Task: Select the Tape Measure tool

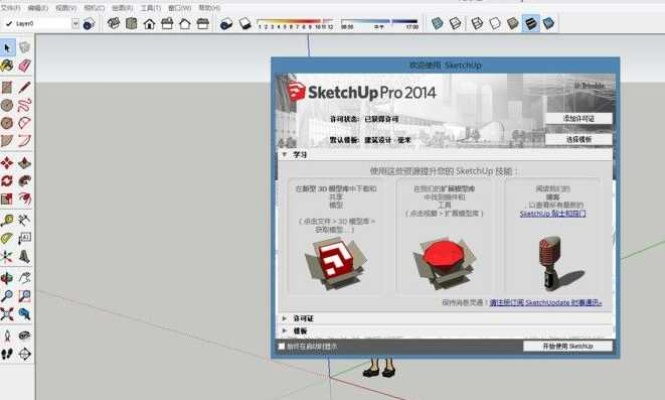Action: tap(8, 219)
